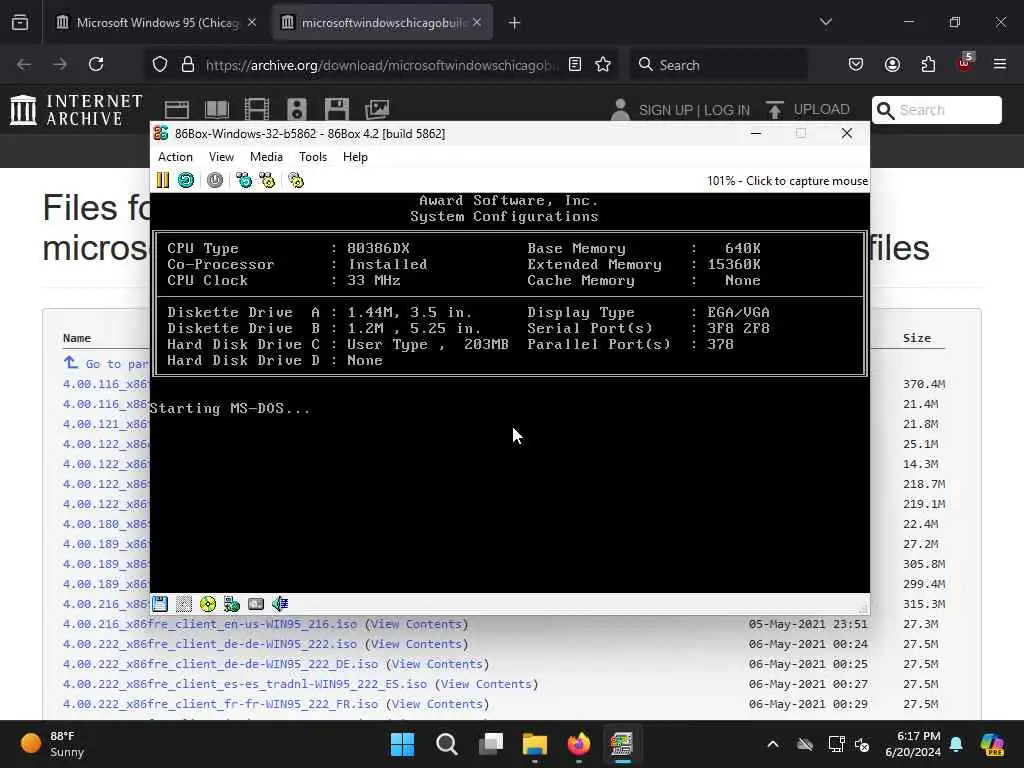Open Firefox Pocket save icon
1024x768 pixels.
tap(856, 64)
